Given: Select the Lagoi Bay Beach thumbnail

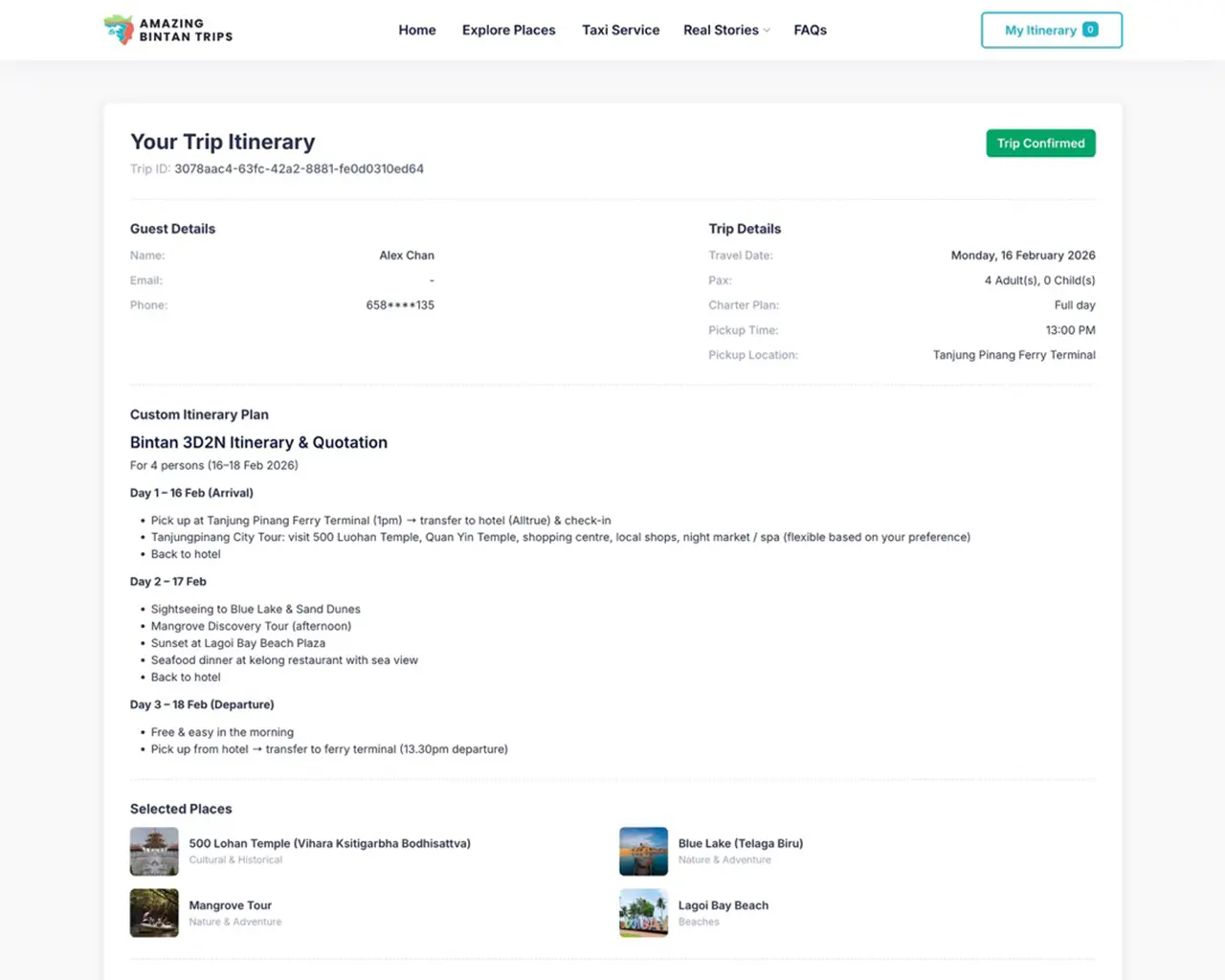Looking at the screenshot, I should [x=643, y=913].
